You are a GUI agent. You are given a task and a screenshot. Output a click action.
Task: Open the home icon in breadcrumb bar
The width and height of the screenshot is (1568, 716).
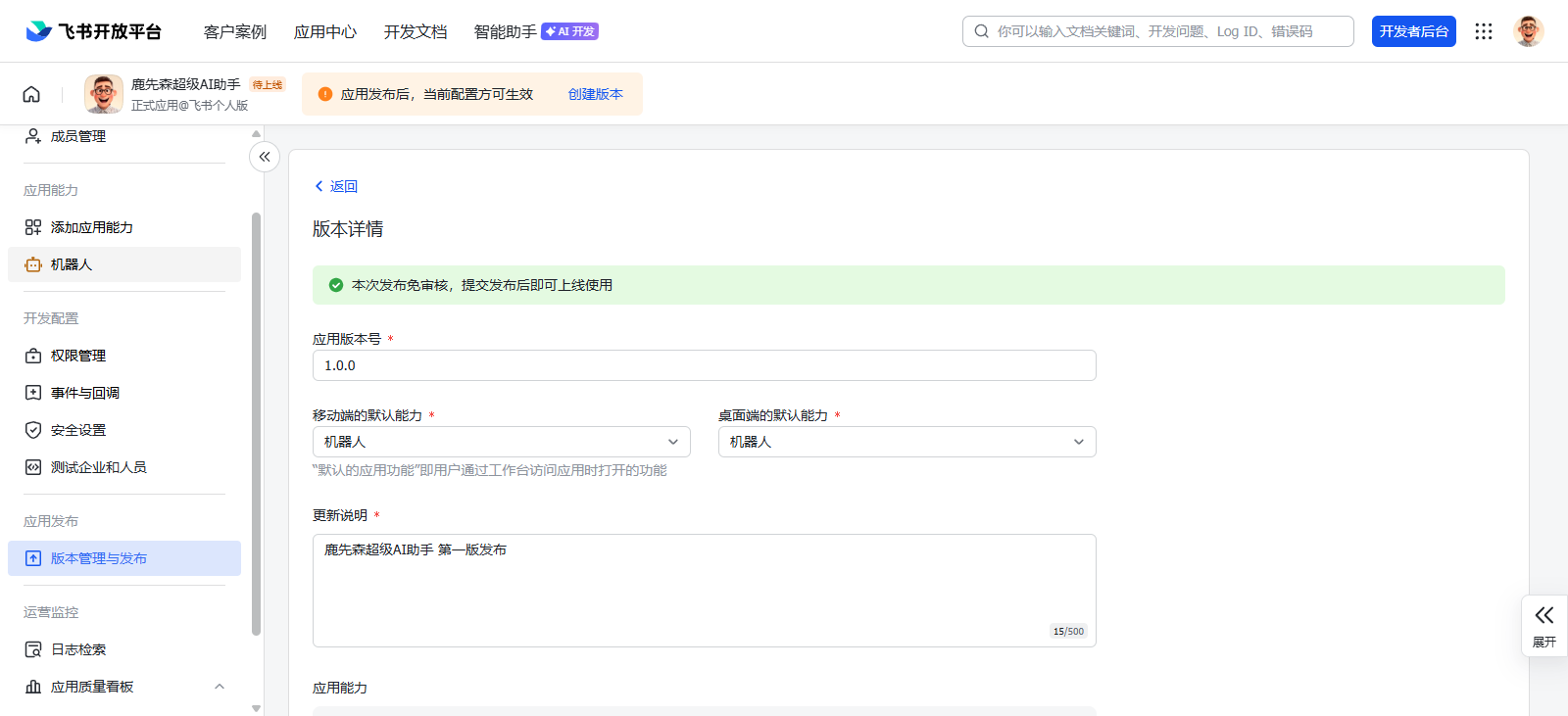point(31,94)
